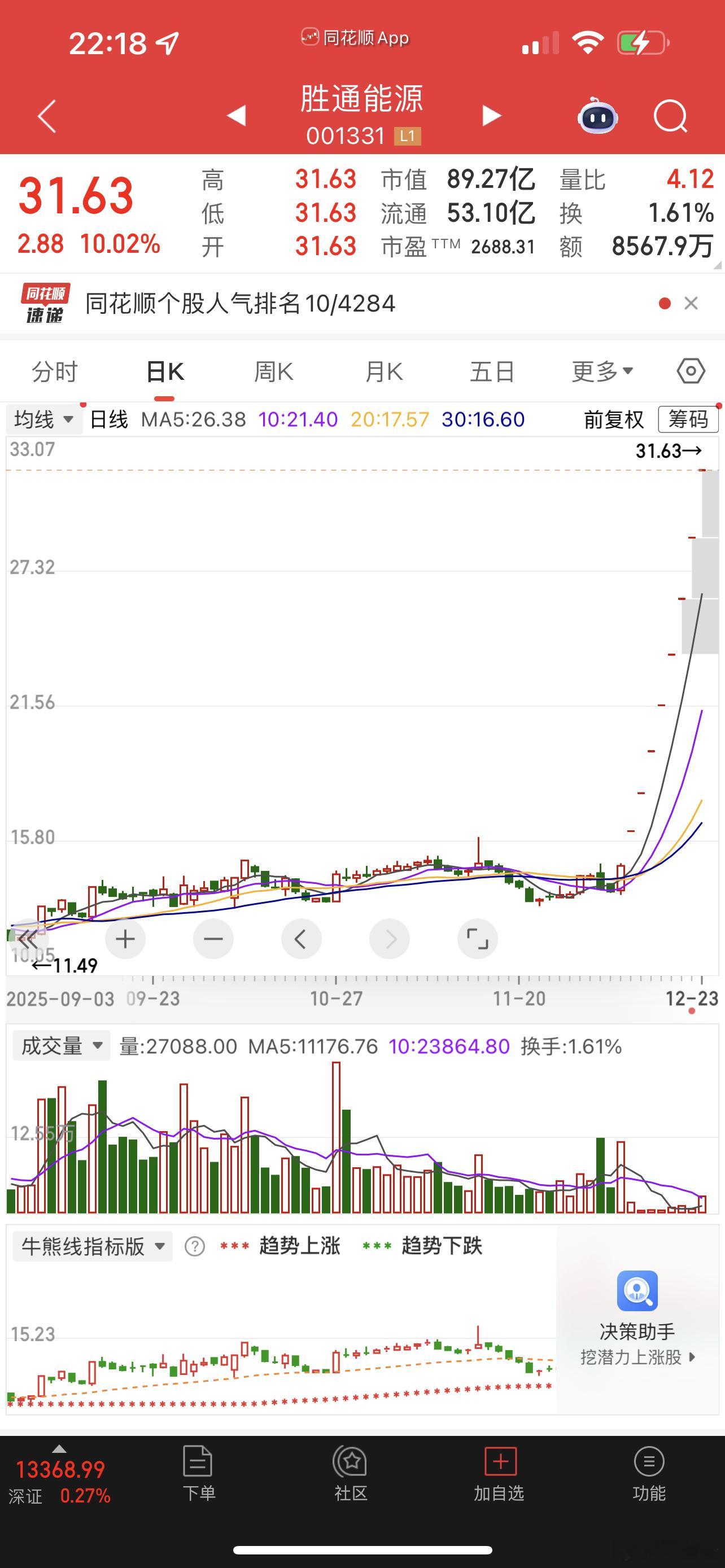Tap 同花顺速递 logo

pyautogui.click(x=45, y=303)
